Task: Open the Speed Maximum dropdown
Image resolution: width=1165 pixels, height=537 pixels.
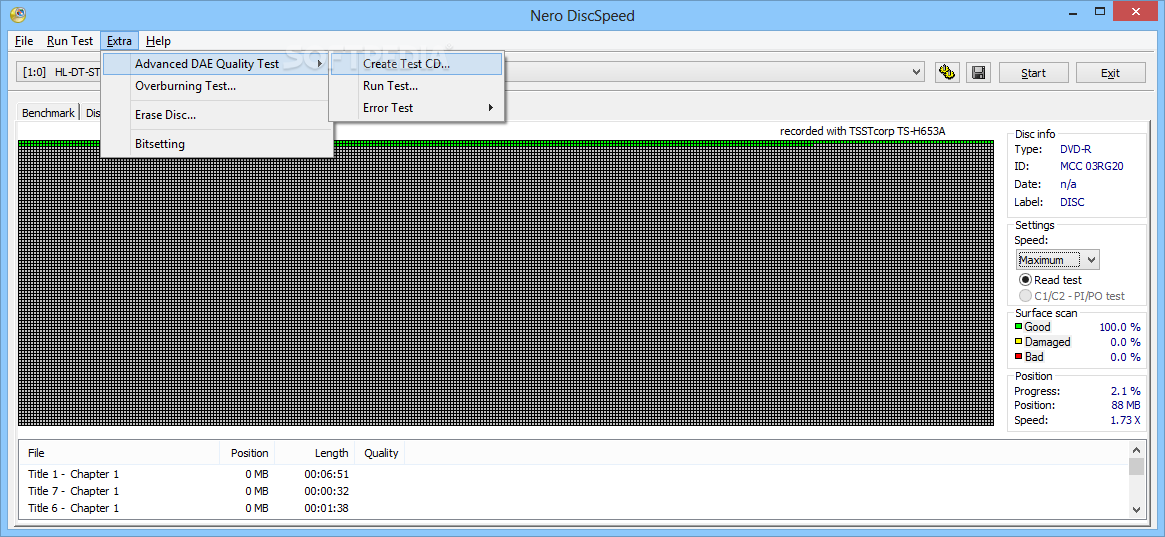Action: (x=1058, y=260)
